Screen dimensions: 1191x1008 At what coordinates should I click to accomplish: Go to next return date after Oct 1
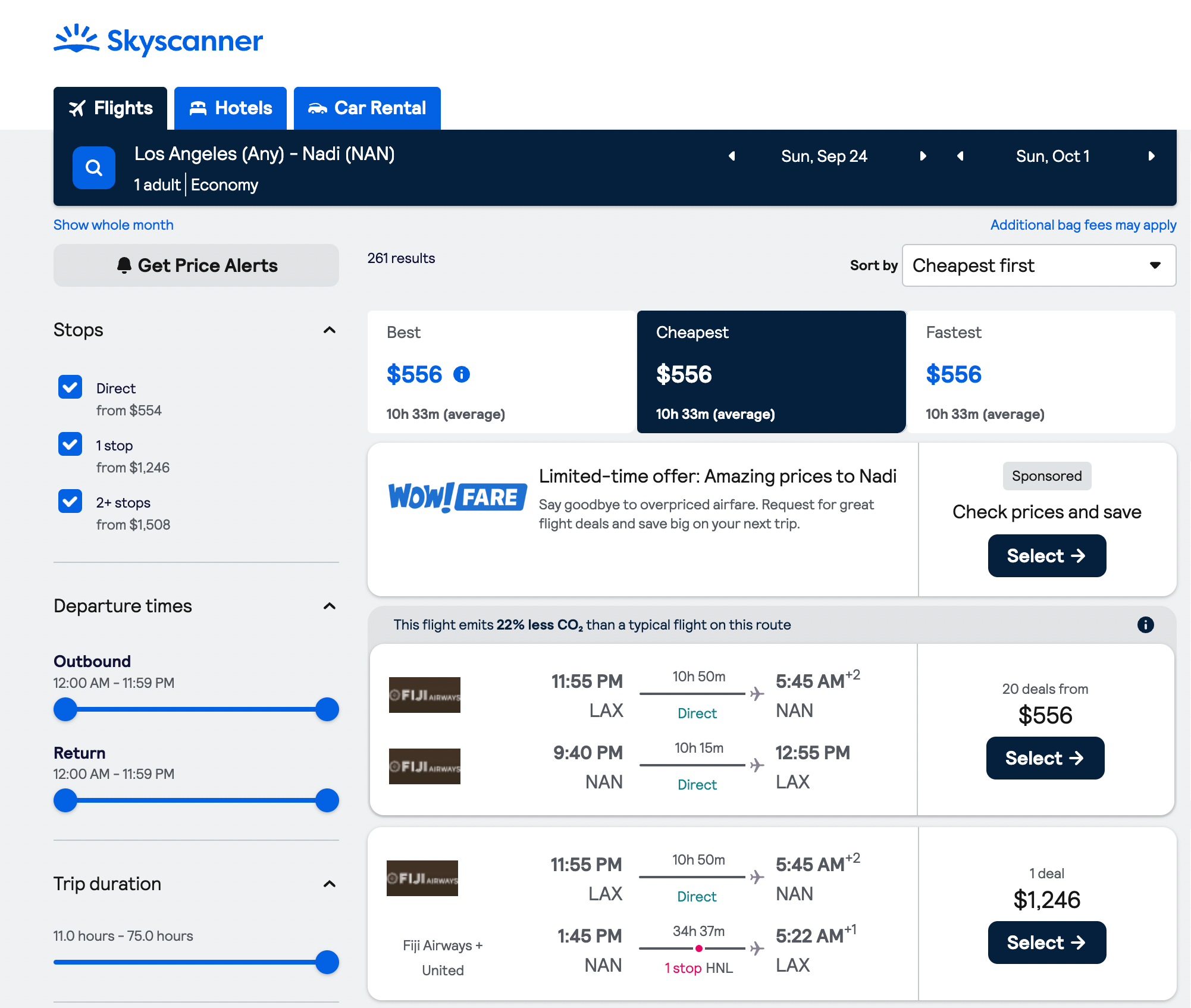point(1151,156)
